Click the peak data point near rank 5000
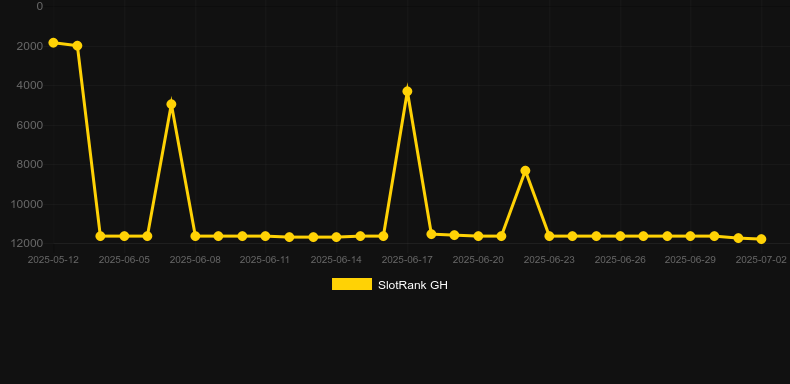Viewport: 790px width, 384px height. 171,104
